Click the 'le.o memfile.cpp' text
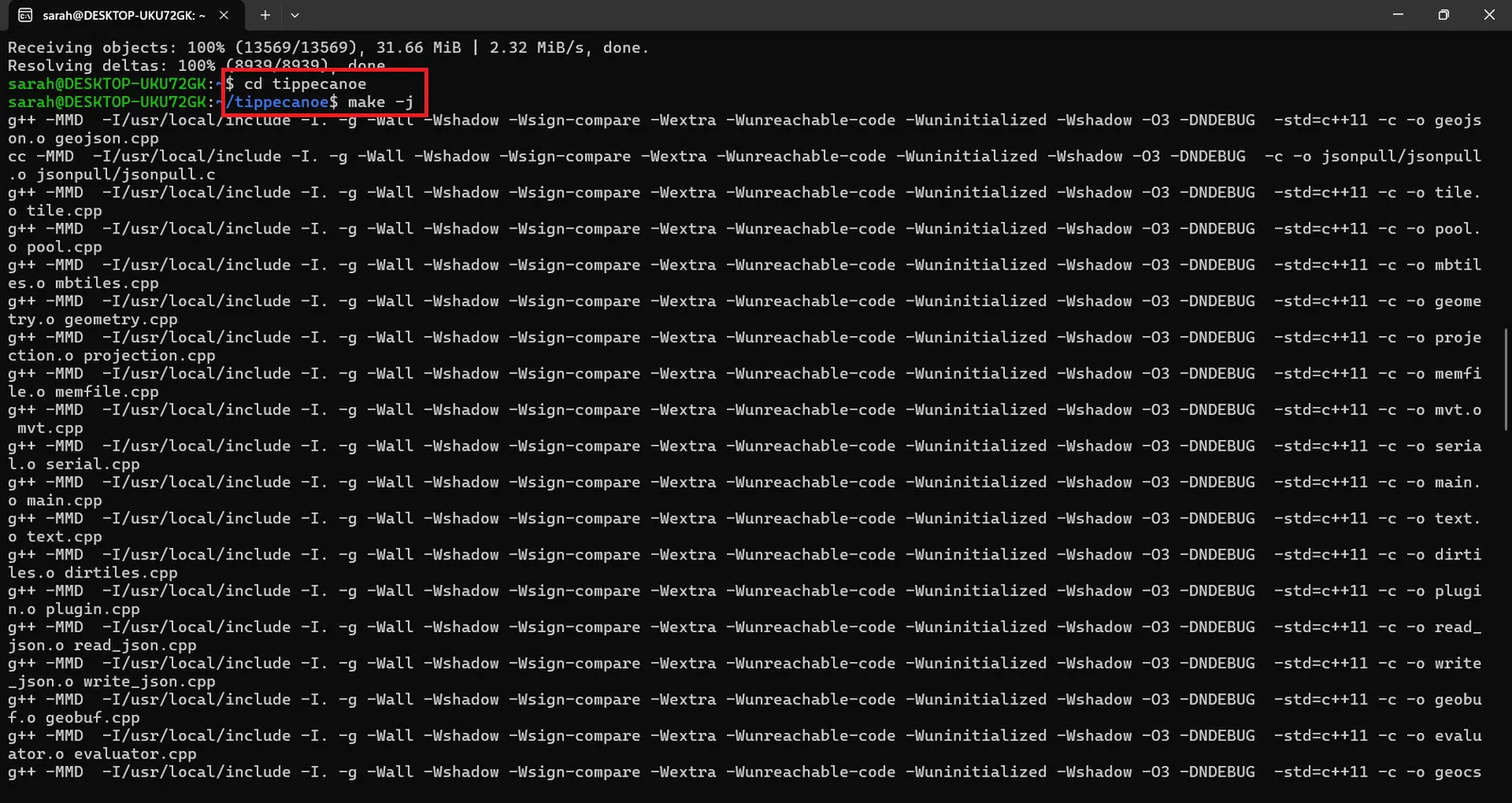1512x803 pixels. tap(83, 392)
